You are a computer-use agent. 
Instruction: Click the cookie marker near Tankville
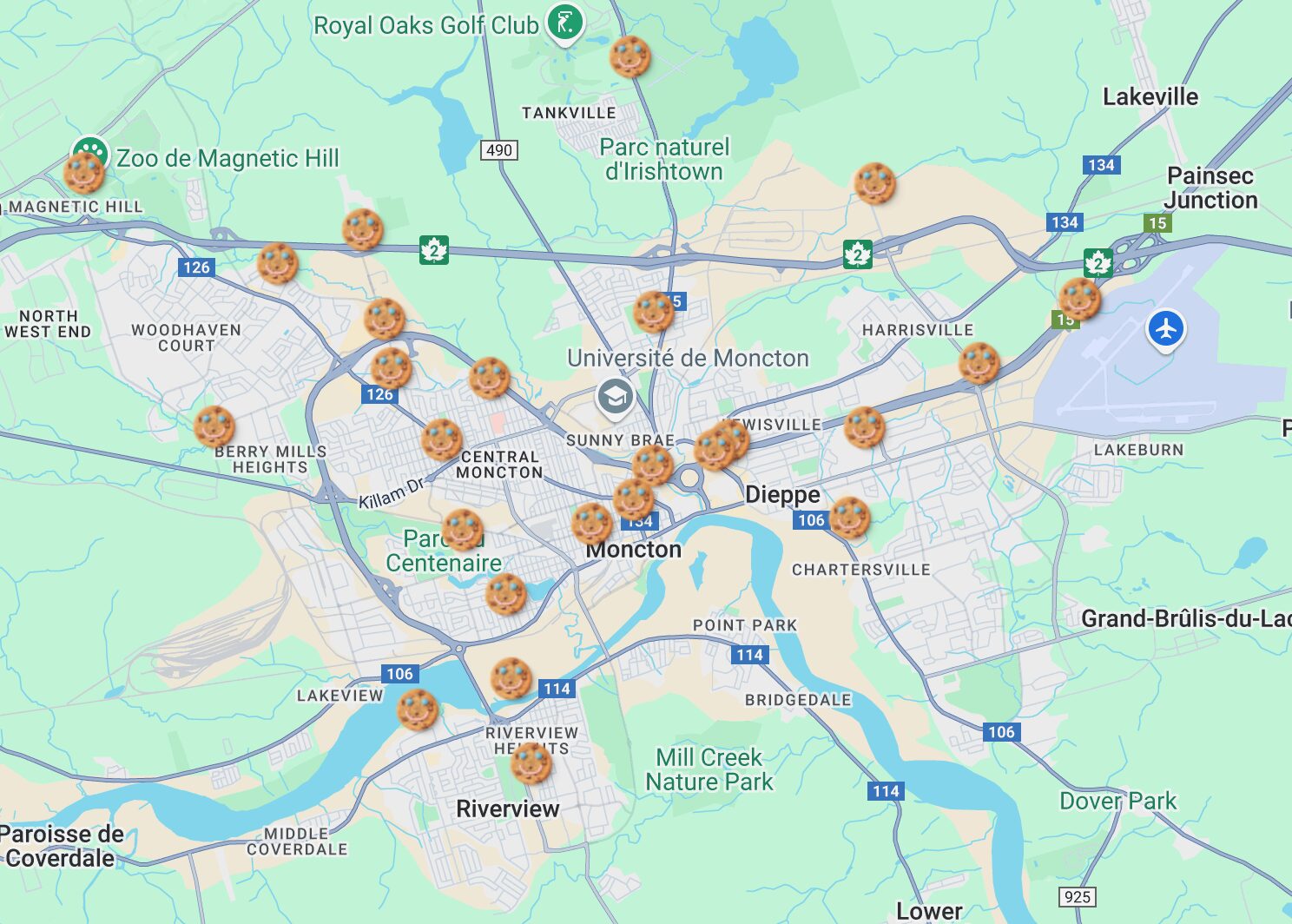click(x=630, y=56)
